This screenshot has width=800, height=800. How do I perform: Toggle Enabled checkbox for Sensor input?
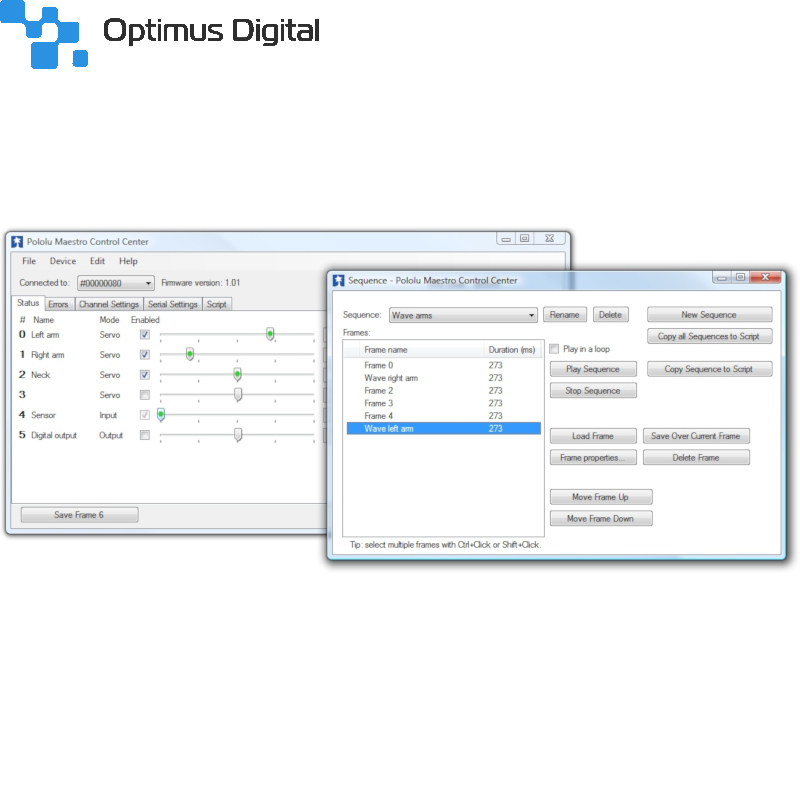(x=145, y=415)
